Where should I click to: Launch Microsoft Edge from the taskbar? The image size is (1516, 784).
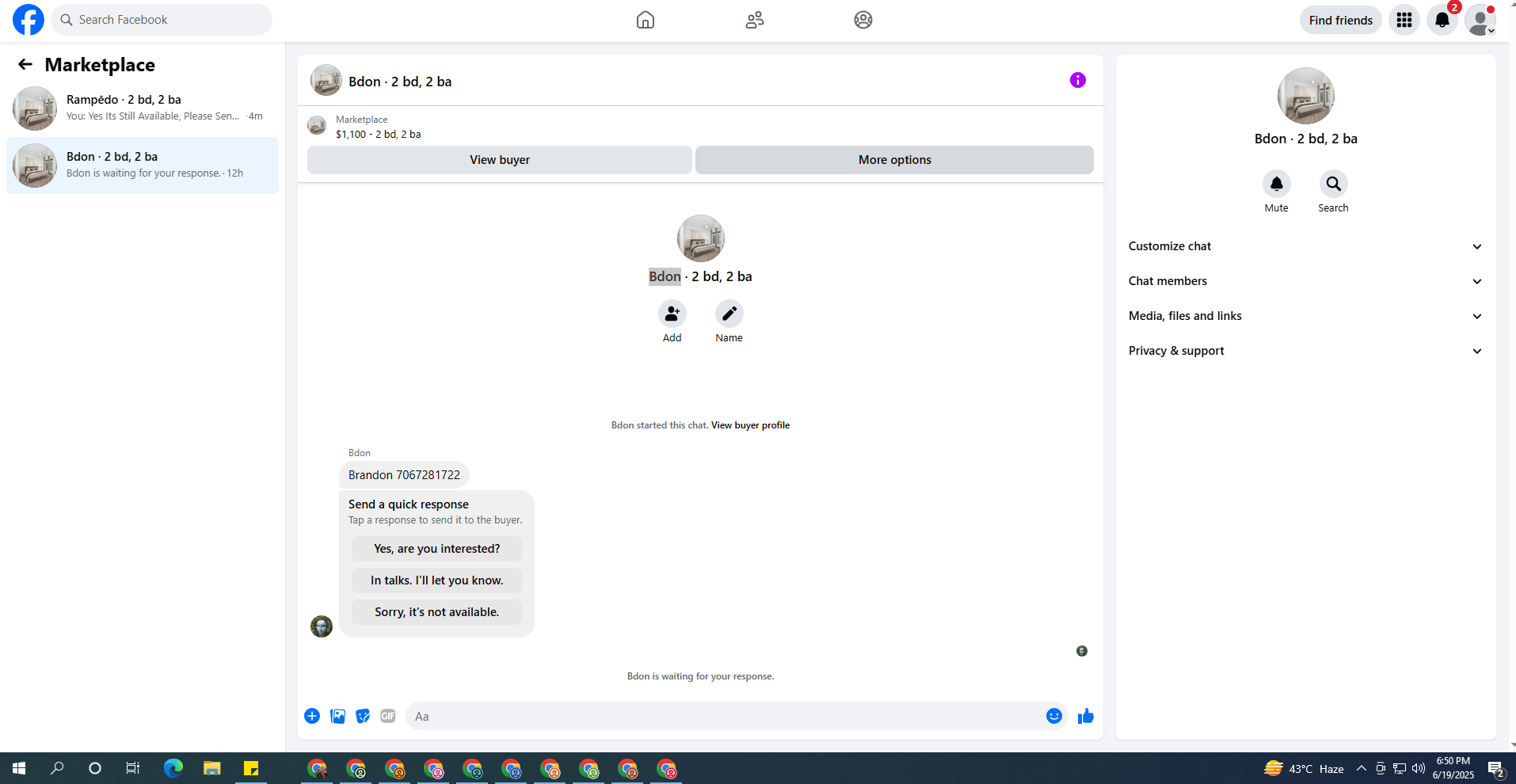[x=173, y=768]
